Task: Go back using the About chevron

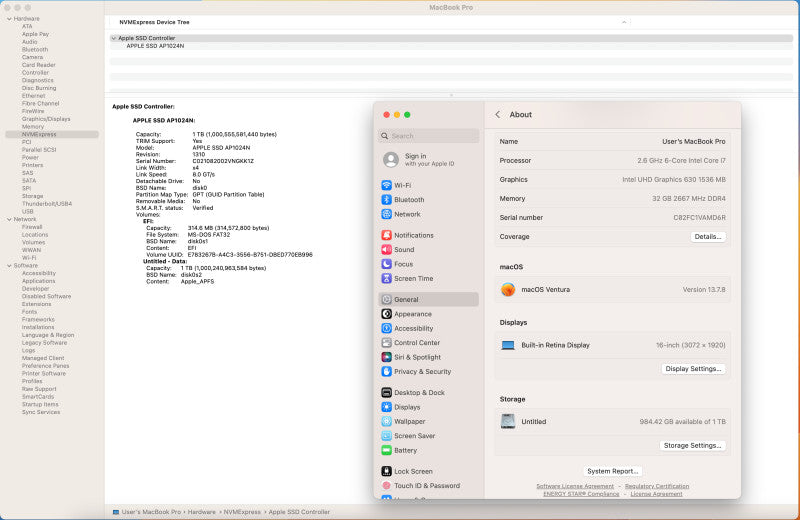Action: pos(497,115)
